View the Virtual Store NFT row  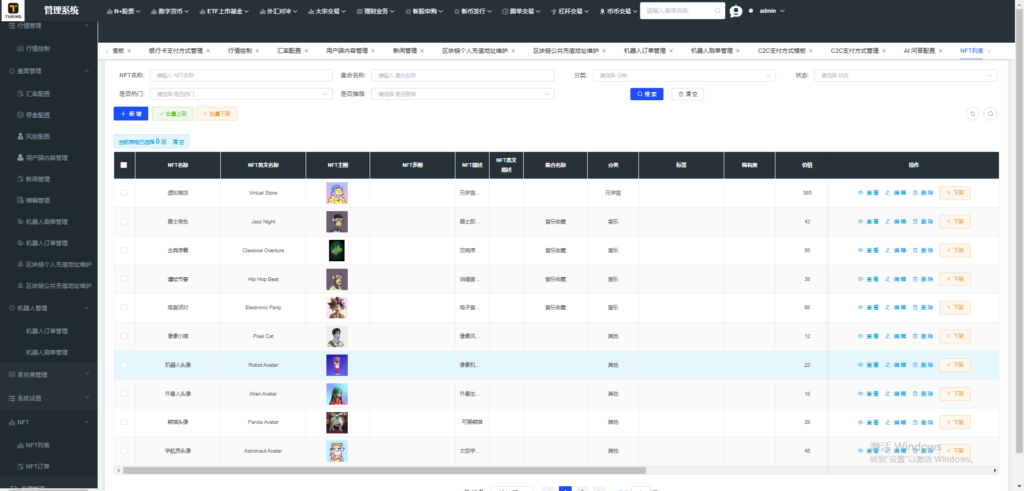[868, 193]
